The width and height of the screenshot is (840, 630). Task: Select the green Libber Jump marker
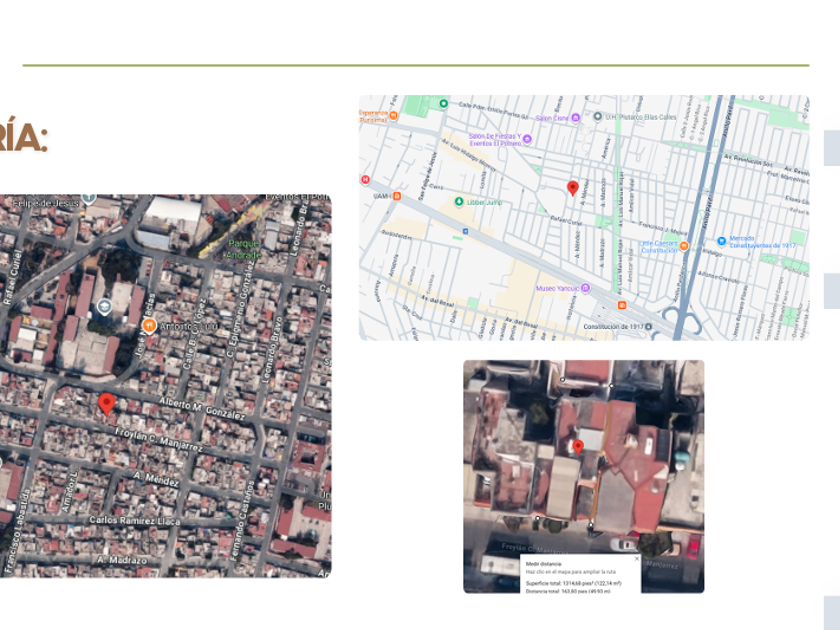[x=459, y=202]
